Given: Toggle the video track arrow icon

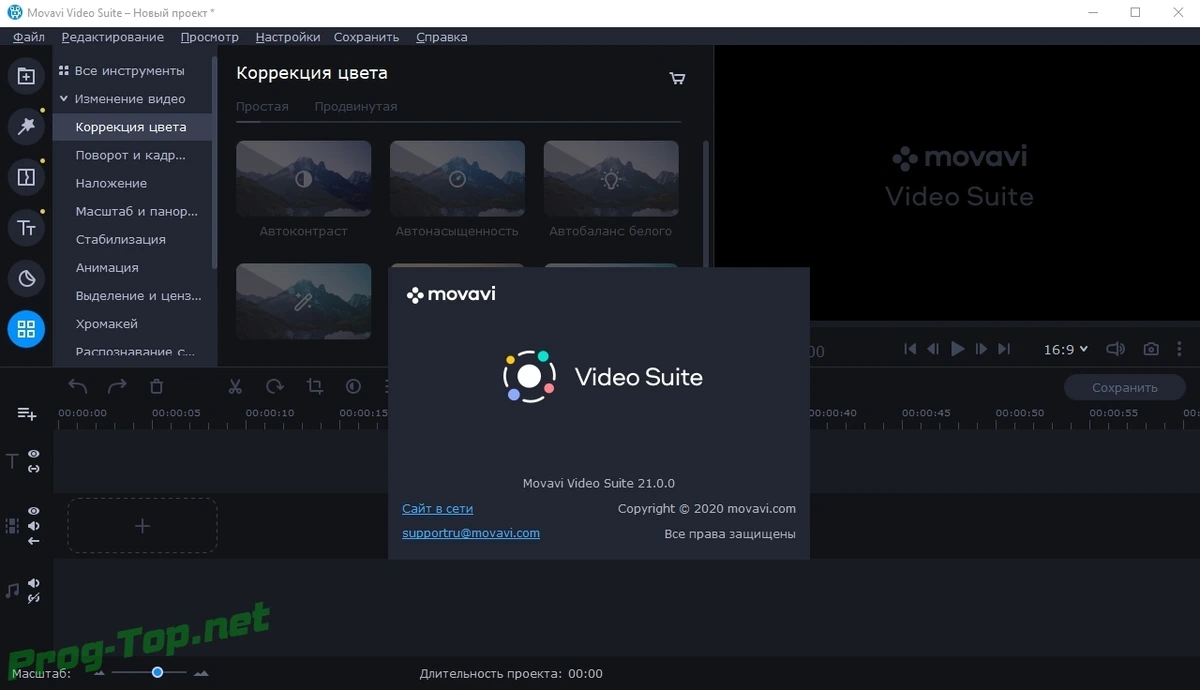Looking at the screenshot, I should coord(34,541).
